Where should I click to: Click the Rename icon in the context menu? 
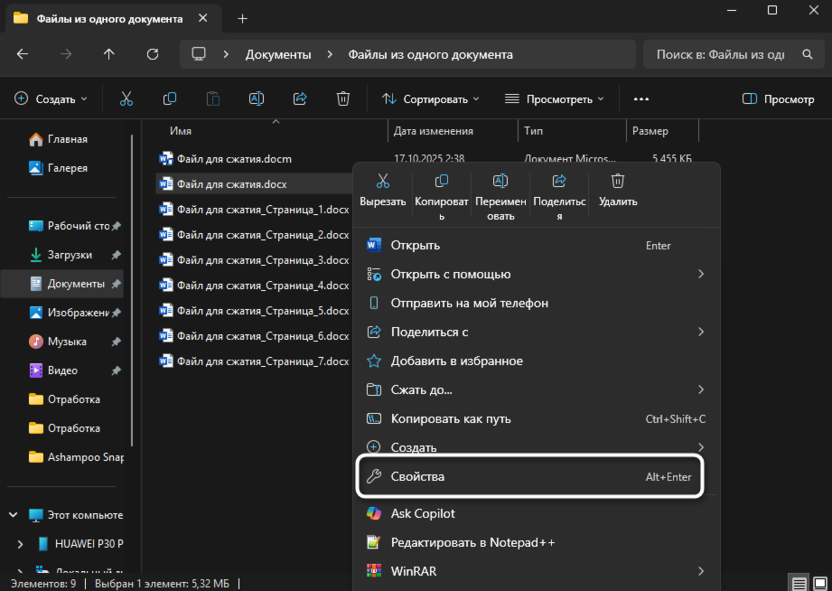point(501,182)
